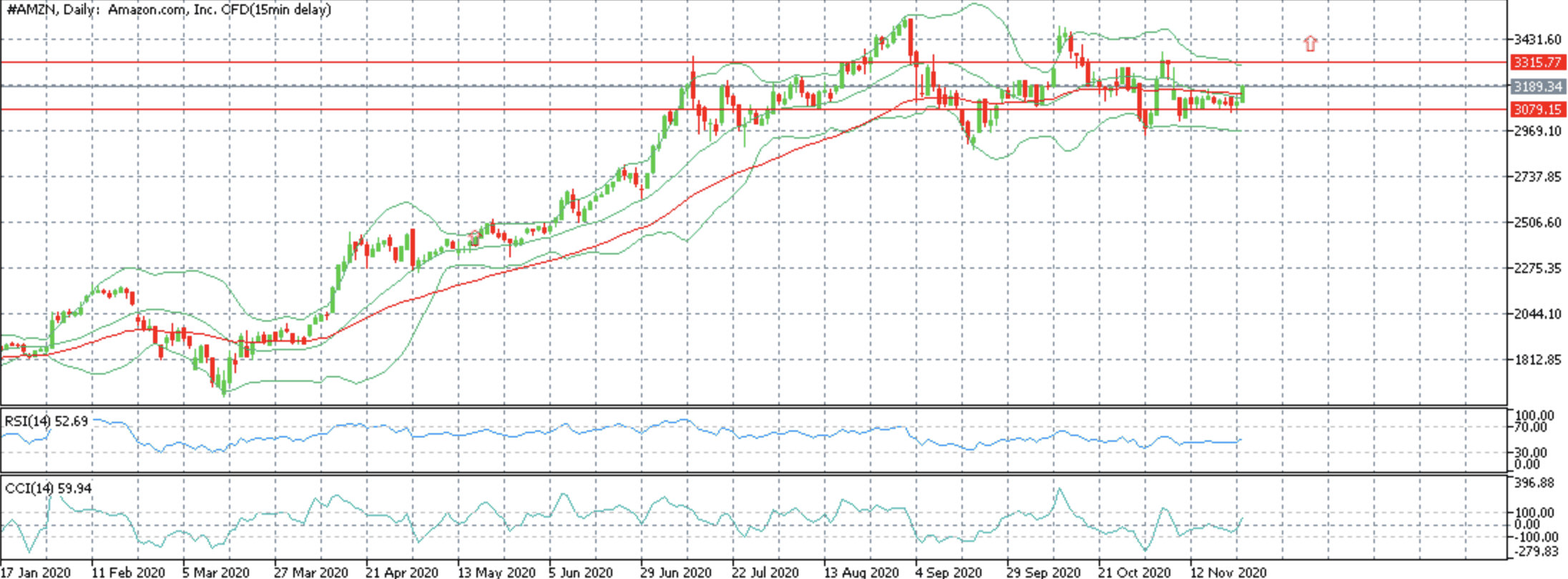Viewport: 1568px width, 579px height.
Task: Click the RSI(14) 52.69 indicator label
Action: point(46,421)
